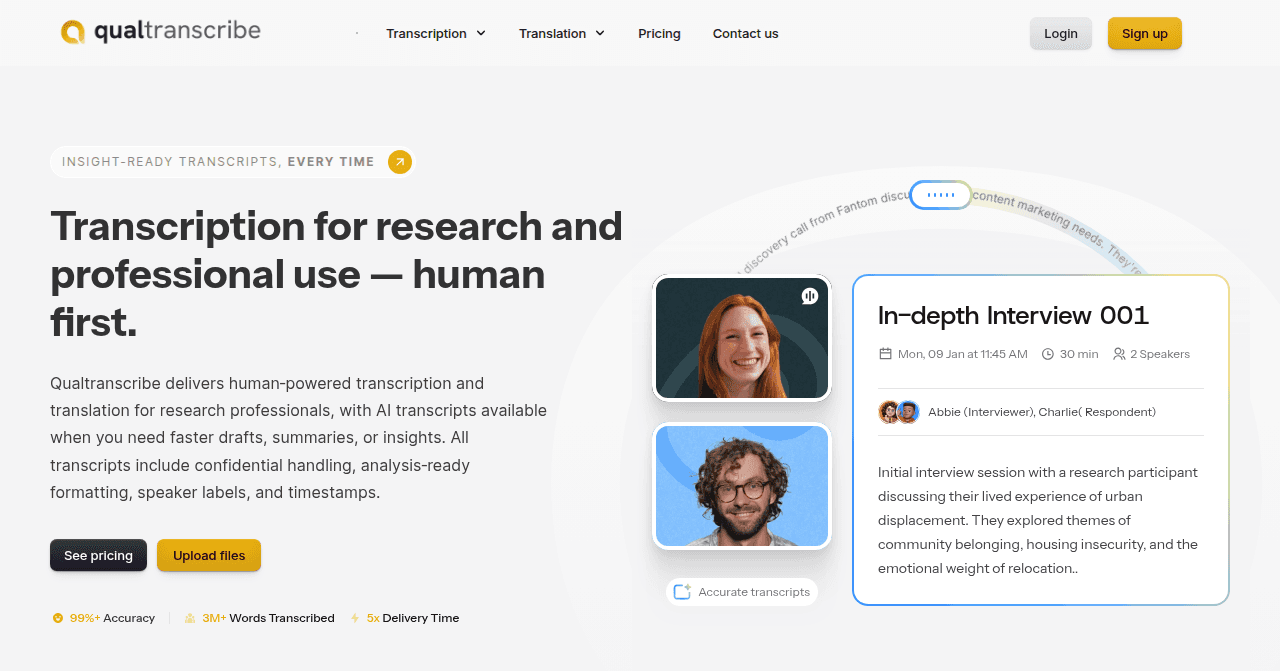1280x671 pixels.
Task: Click the Accurate transcripts sparkle icon
Action: (682, 592)
